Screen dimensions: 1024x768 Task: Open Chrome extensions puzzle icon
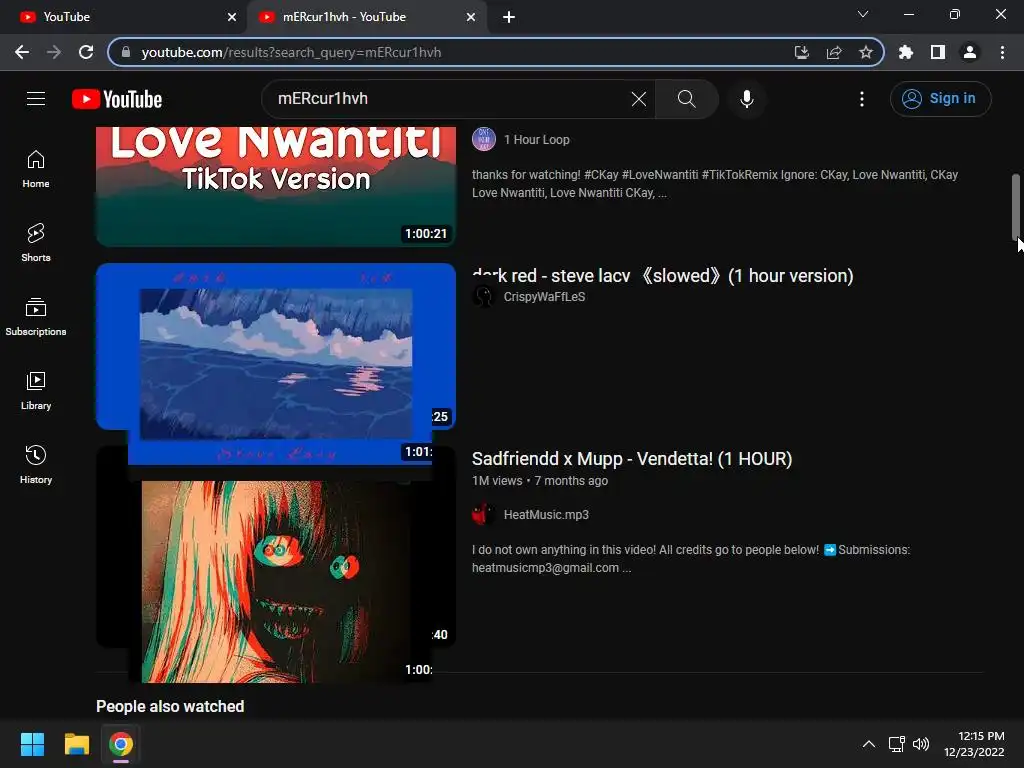[906, 52]
